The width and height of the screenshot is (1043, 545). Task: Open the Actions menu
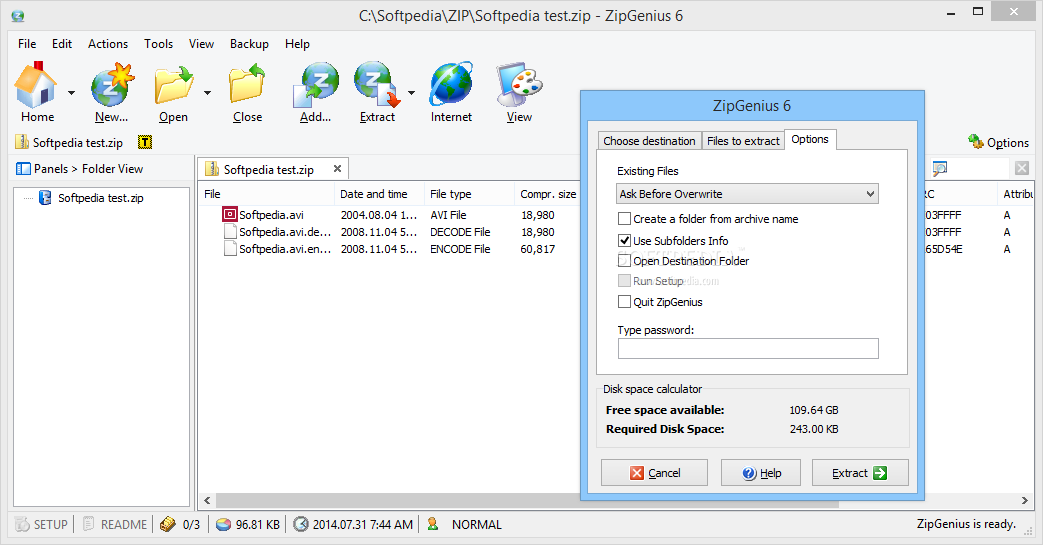click(x=108, y=44)
